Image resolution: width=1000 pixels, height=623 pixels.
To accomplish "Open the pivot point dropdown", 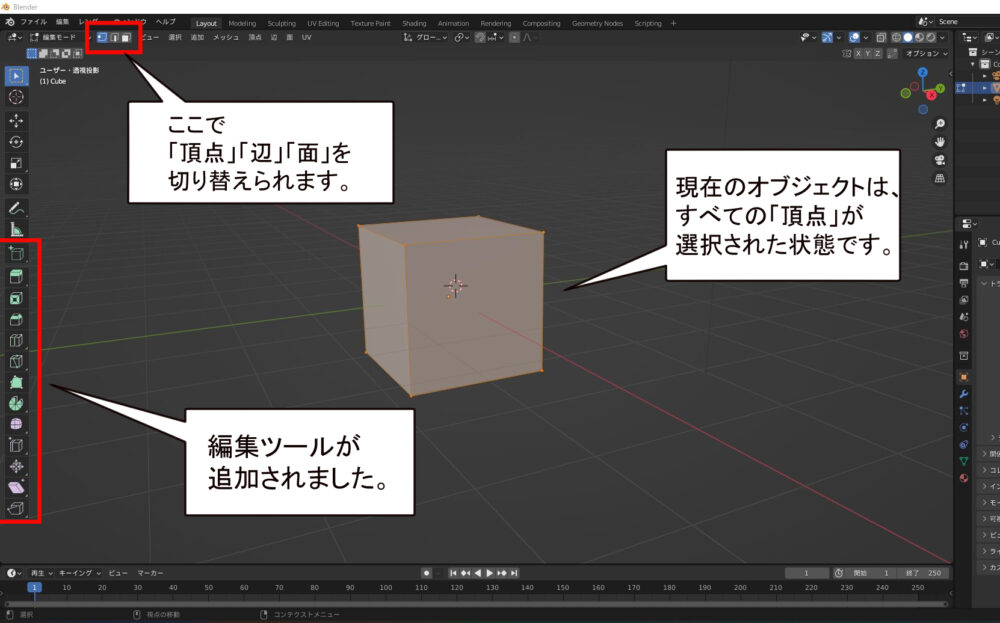I will 461,38.
